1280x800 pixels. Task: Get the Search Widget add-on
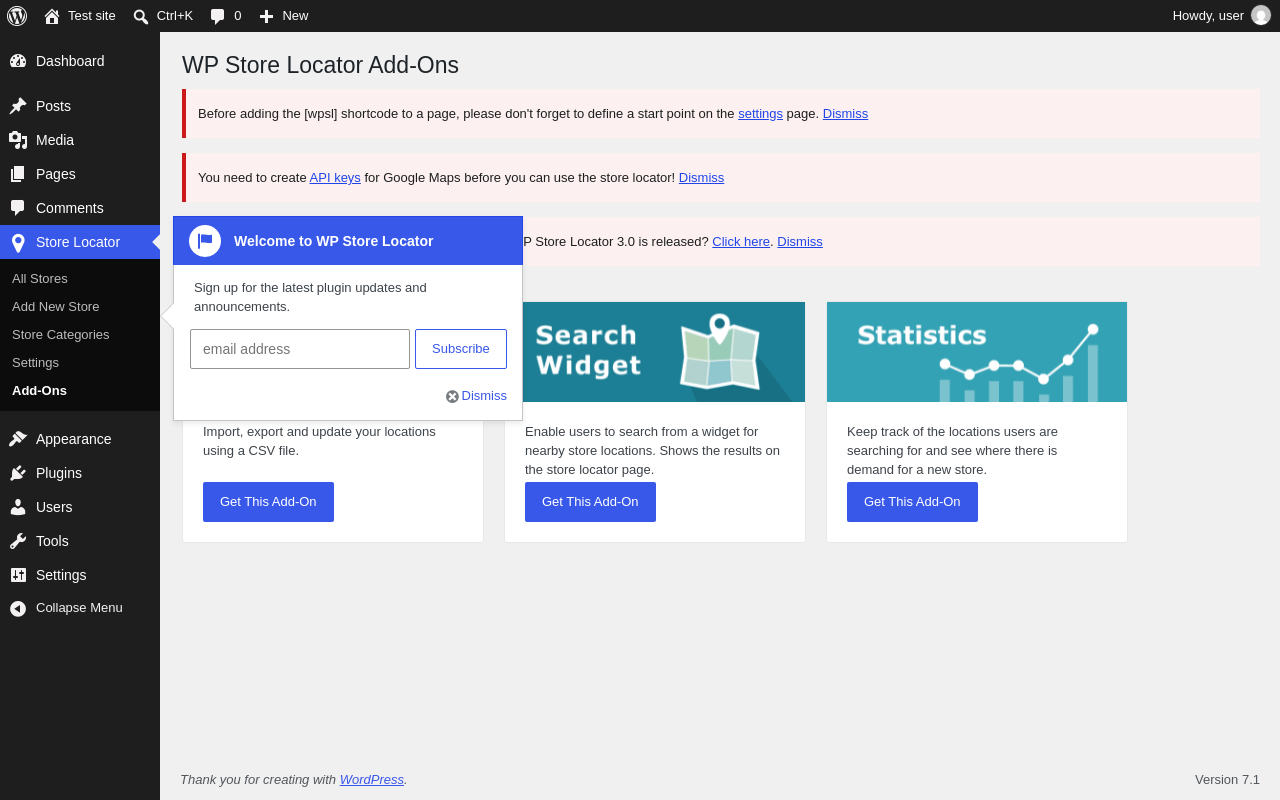point(590,502)
